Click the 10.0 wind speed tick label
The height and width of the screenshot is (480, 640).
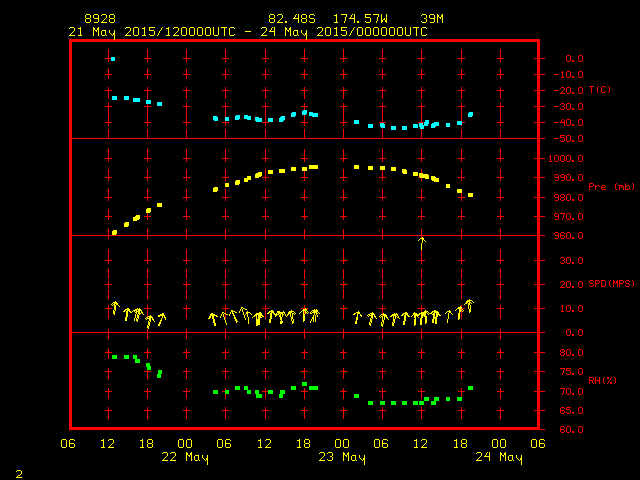(x=571, y=309)
